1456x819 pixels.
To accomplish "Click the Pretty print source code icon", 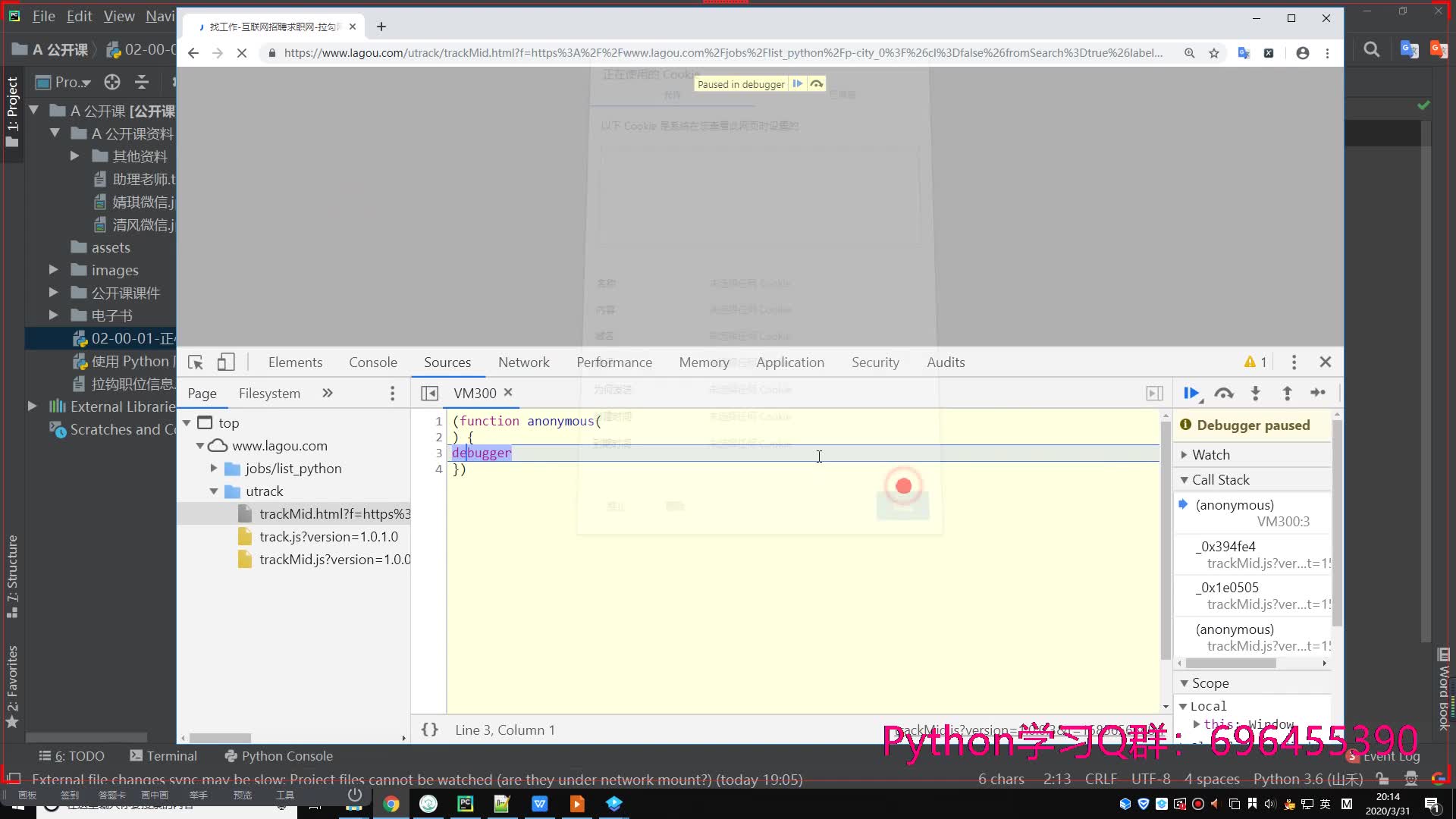I will click(x=429, y=729).
